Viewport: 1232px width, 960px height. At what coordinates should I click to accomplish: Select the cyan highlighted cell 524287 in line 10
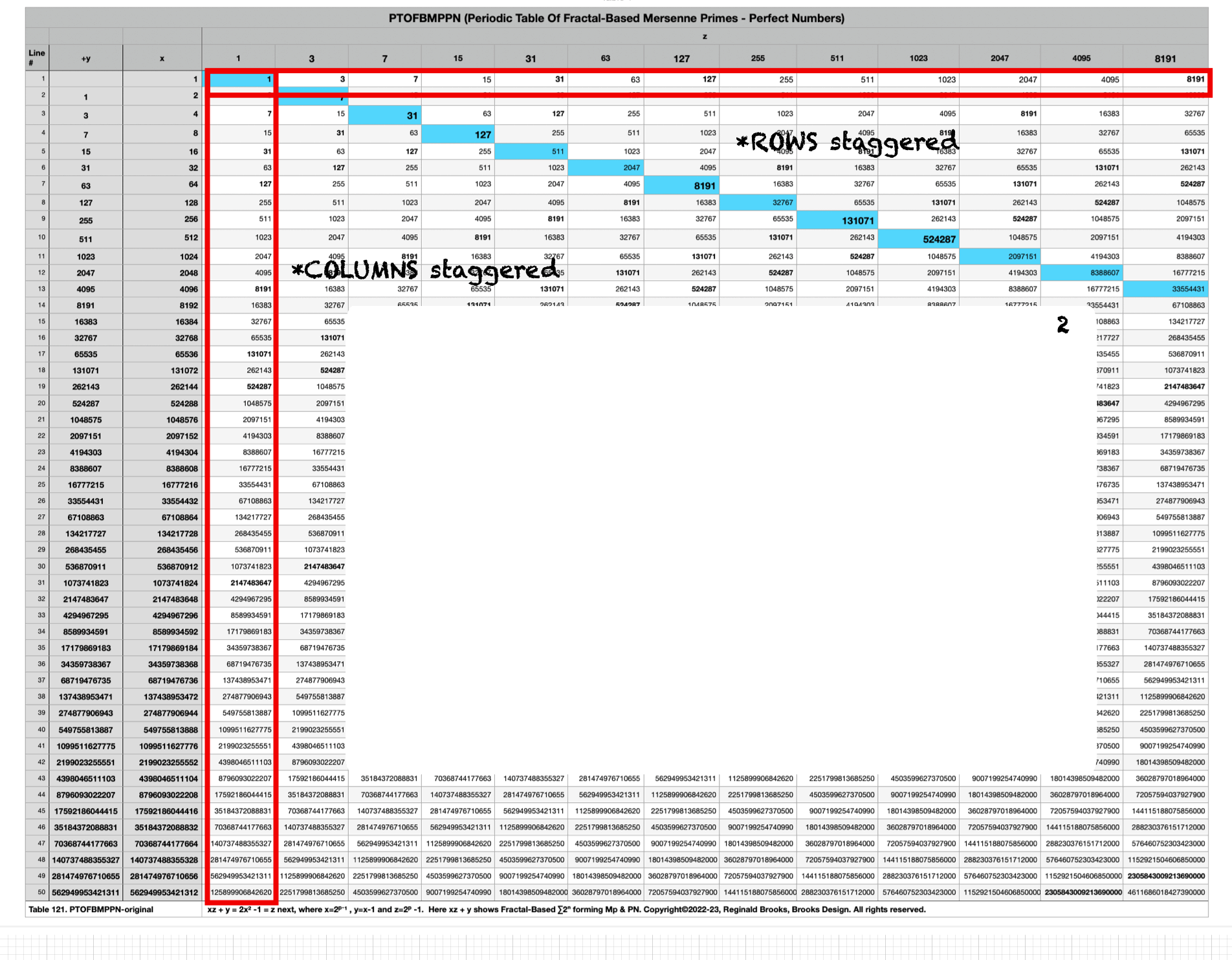coord(919,239)
